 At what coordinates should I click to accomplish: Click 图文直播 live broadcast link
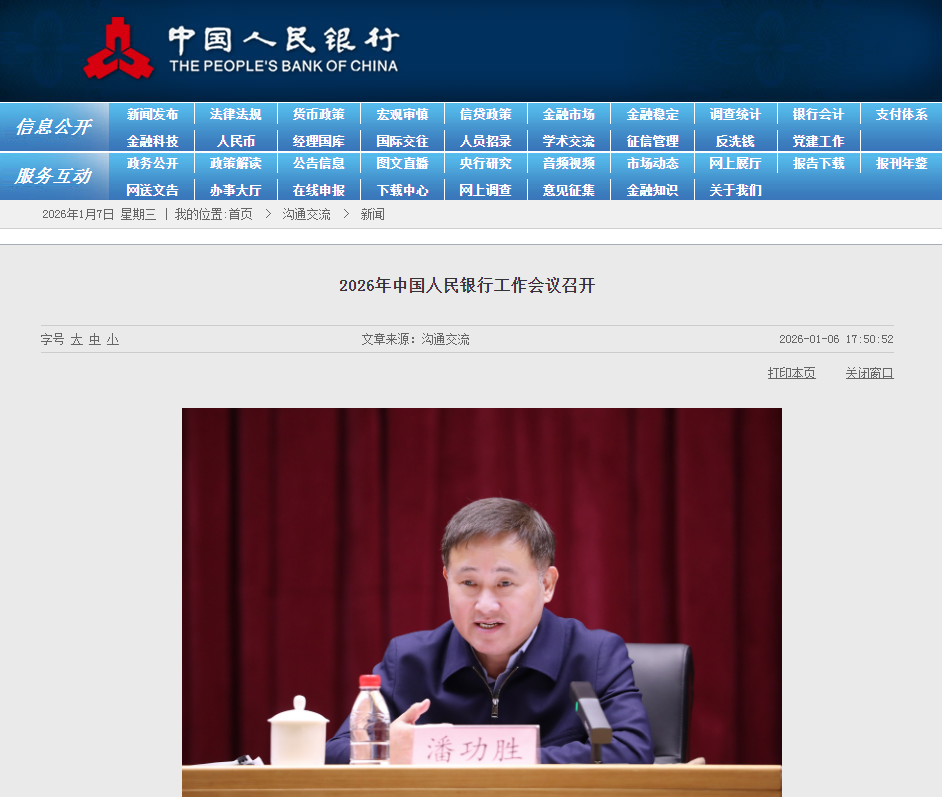[402, 164]
